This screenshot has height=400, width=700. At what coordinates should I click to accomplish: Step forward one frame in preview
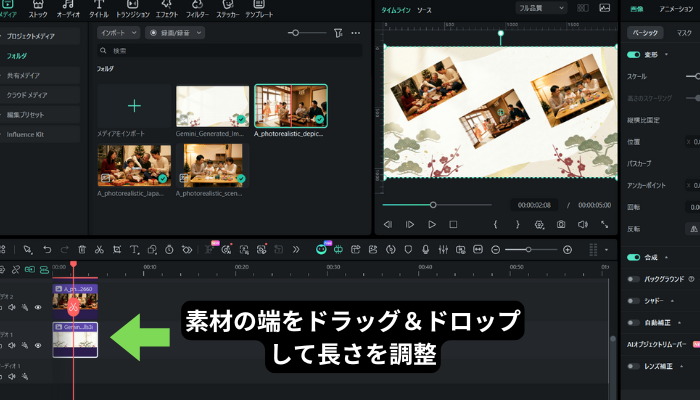click(x=409, y=224)
